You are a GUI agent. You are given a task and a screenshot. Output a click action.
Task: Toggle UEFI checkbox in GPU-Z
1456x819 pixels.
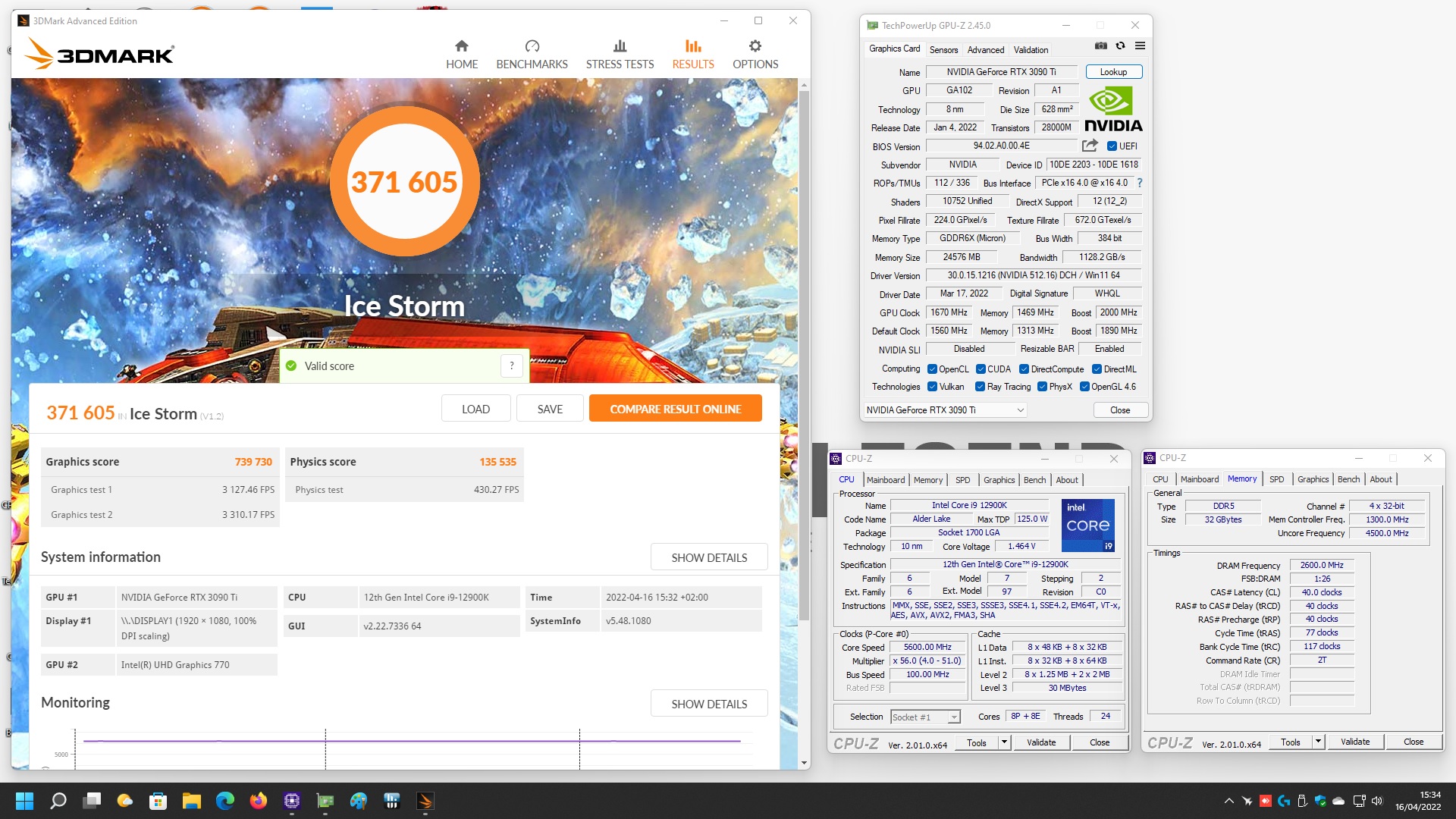[x=1112, y=146]
